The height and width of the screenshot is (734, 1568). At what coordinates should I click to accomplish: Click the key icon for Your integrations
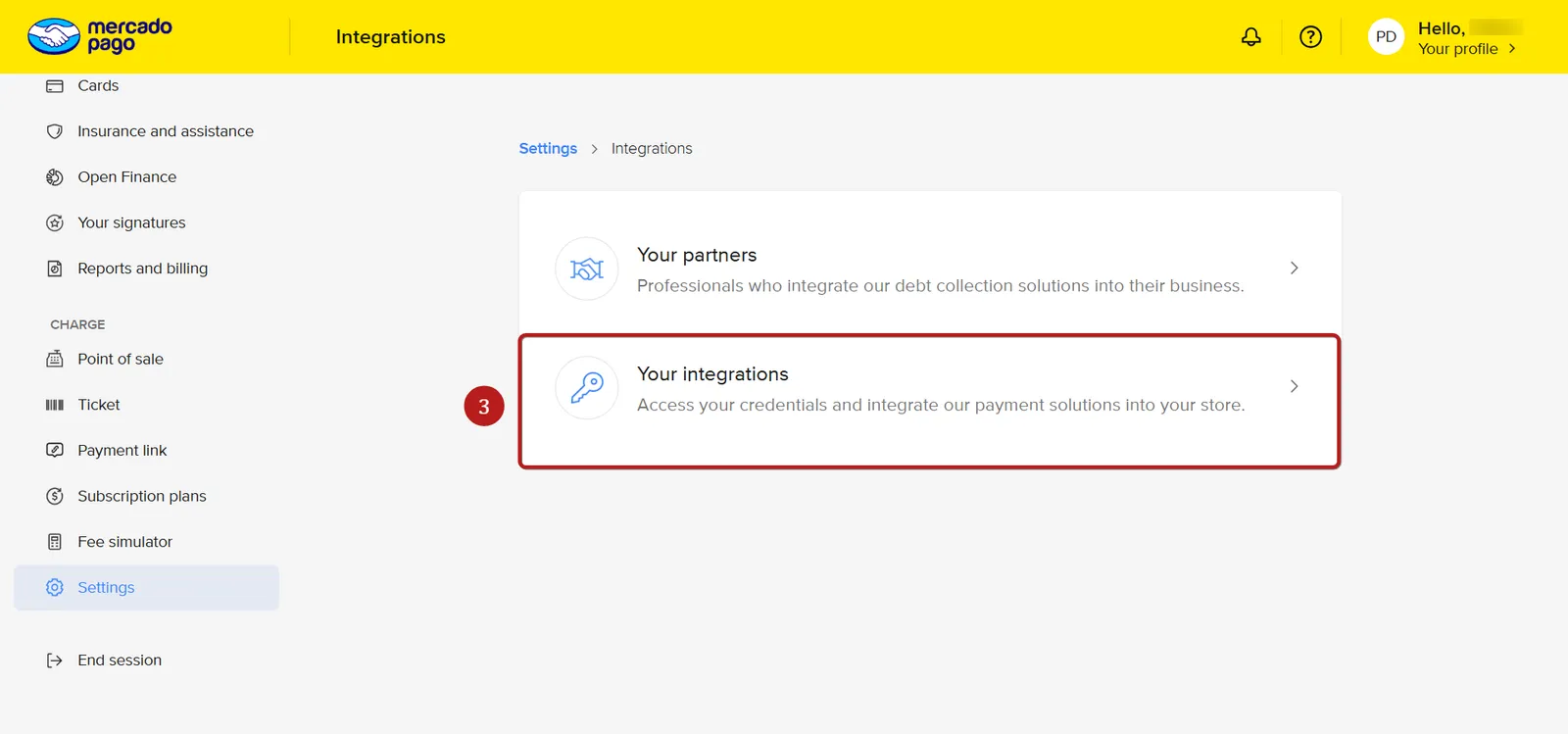(587, 388)
